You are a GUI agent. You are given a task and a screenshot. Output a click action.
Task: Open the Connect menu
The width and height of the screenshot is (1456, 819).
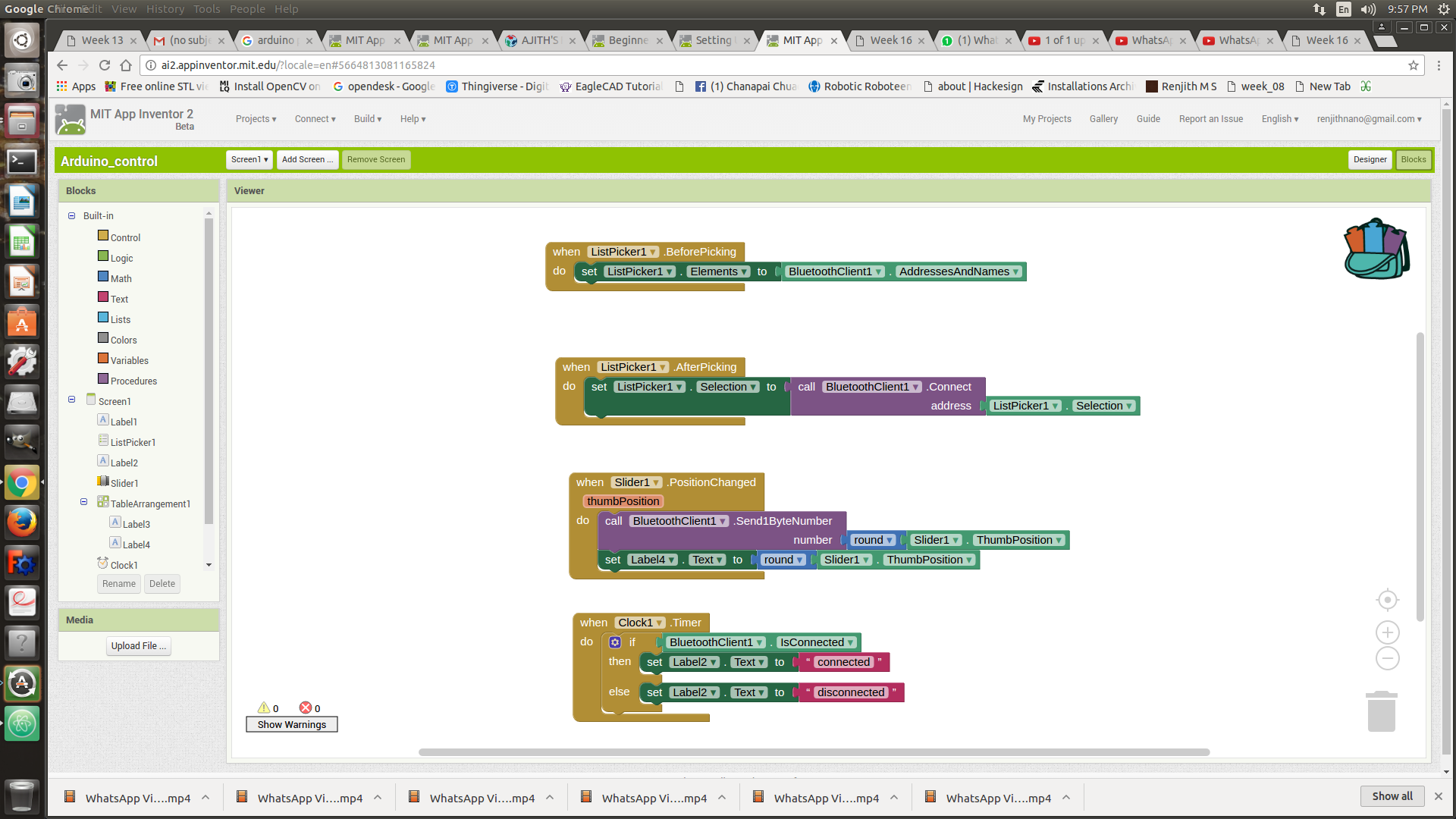tap(315, 119)
